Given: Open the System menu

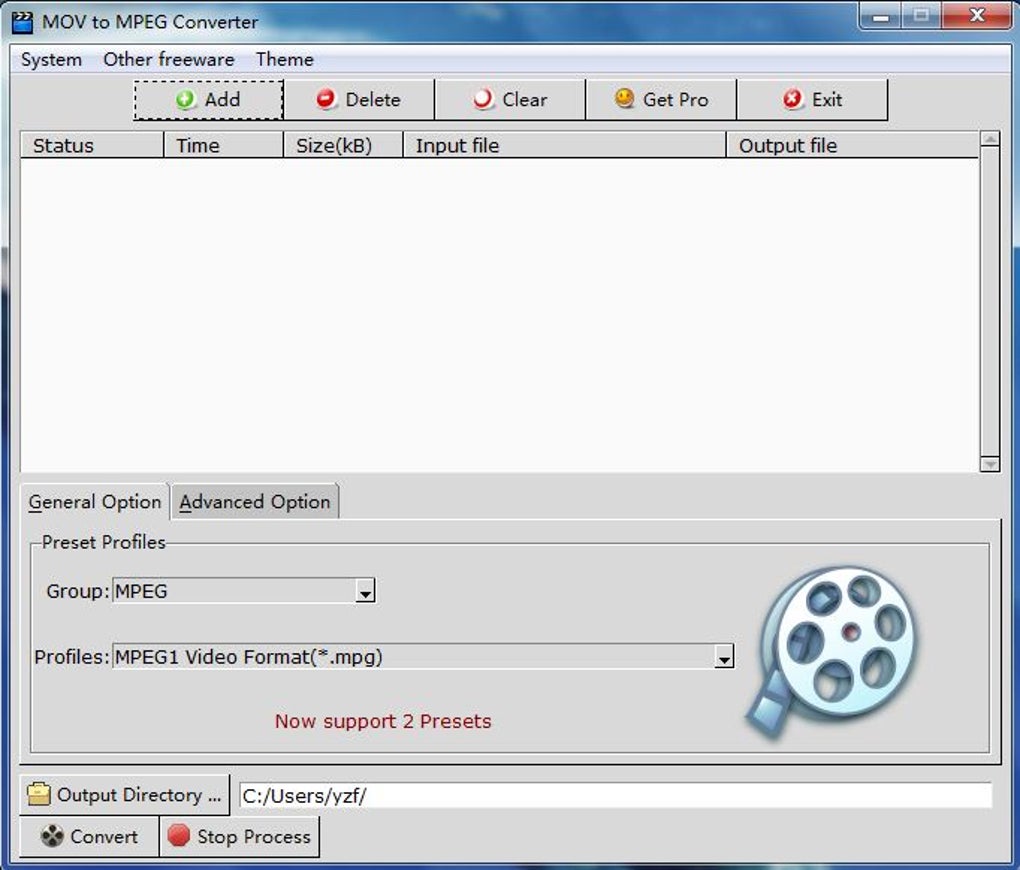Looking at the screenshot, I should tap(51, 59).
